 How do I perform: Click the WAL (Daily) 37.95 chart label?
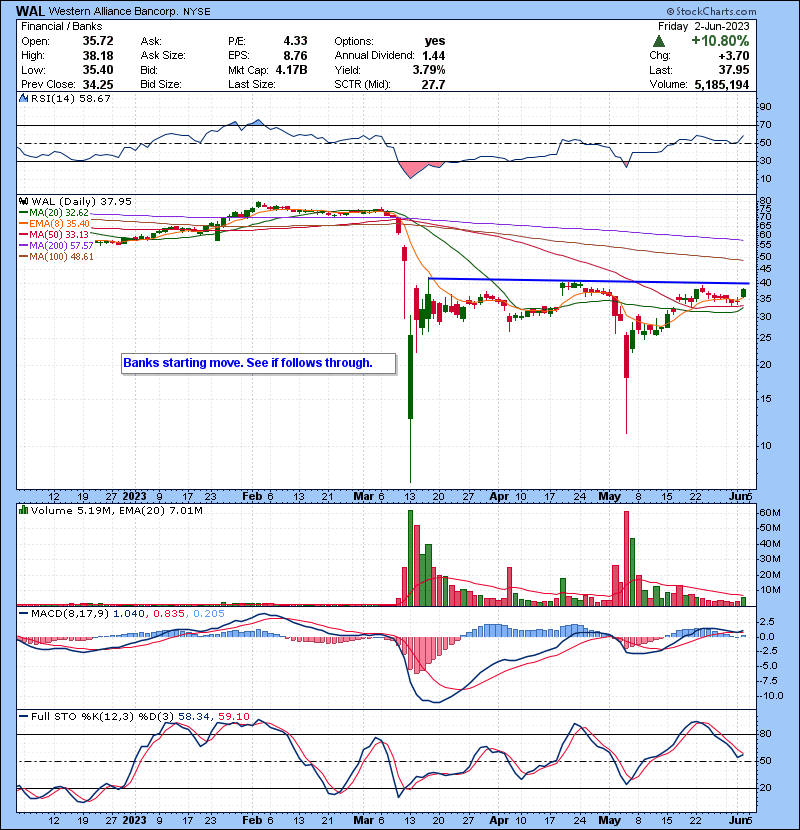pos(82,202)
